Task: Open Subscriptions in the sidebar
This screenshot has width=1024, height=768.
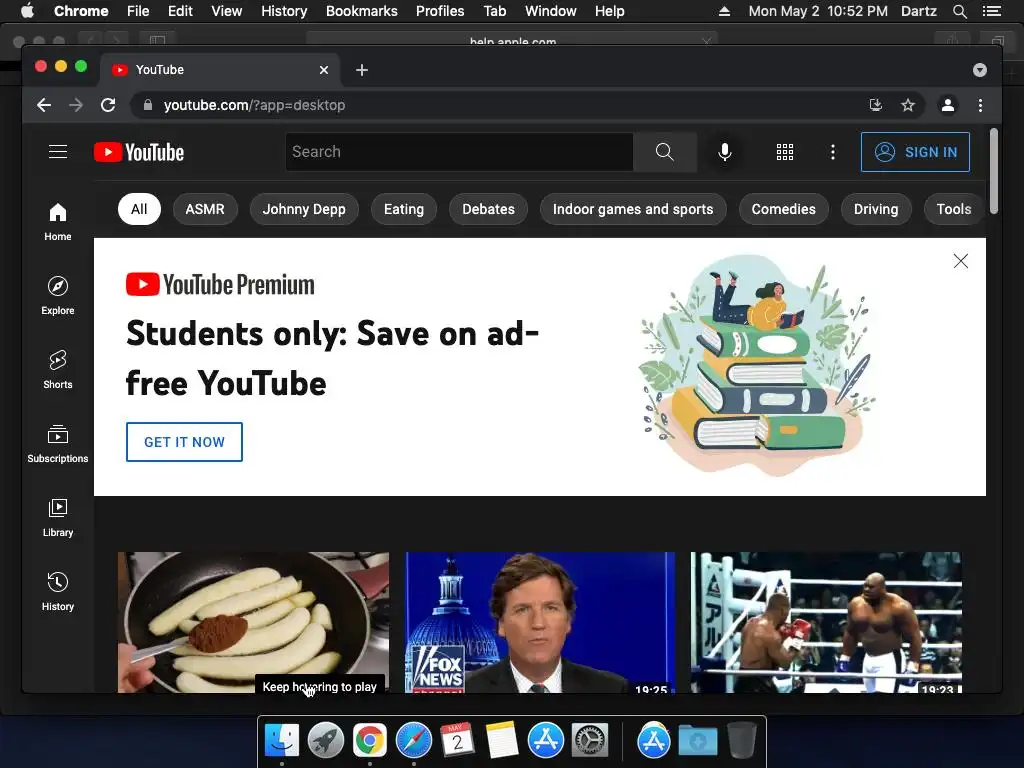Action: (58, 443)
